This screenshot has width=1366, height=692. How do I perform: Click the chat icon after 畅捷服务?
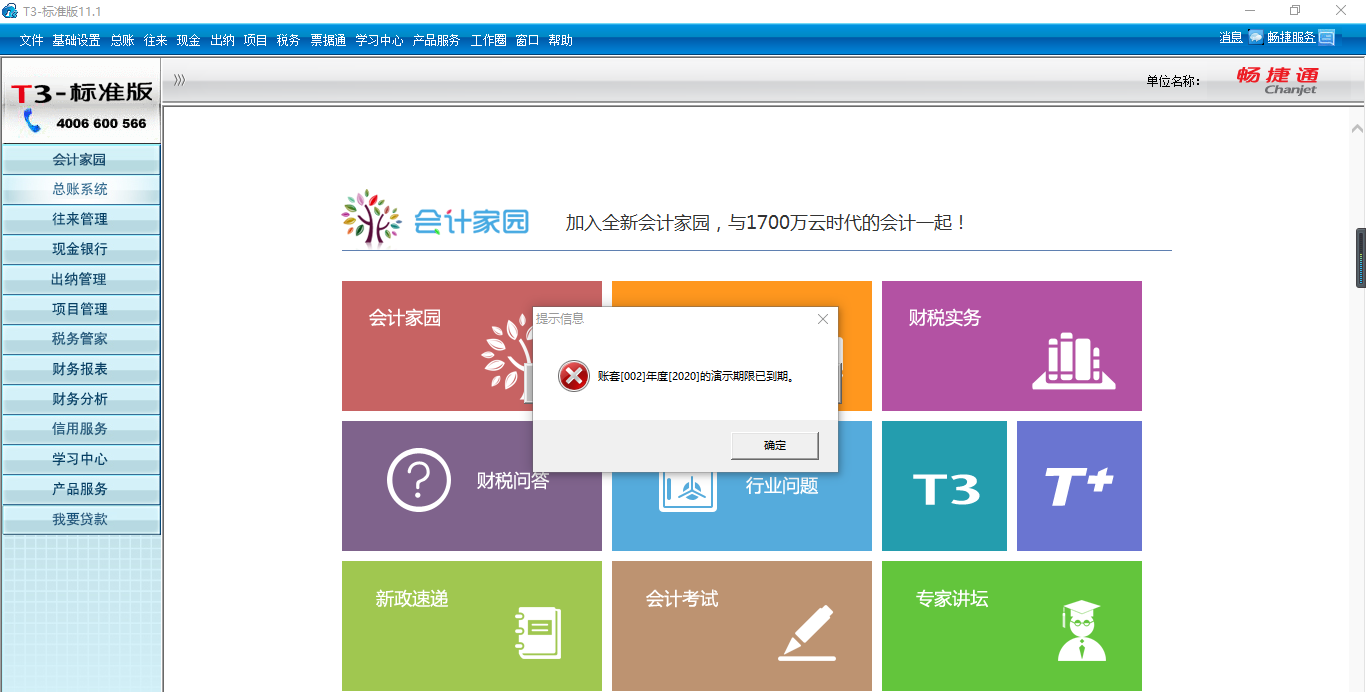(1327, 37)
